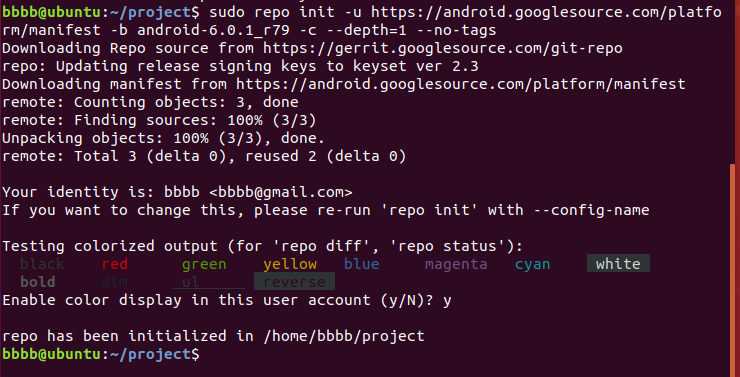740x377 pixels.
Task: Click the highlighted white color sample
Action: click(x=618, y=263)
